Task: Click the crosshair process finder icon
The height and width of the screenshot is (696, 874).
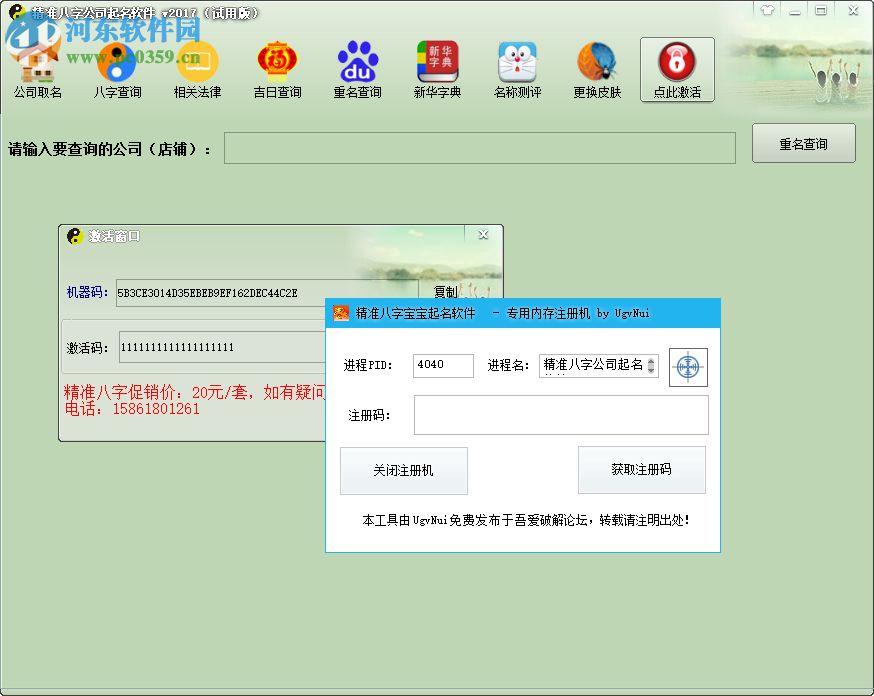Action: (x=688, y=367)
